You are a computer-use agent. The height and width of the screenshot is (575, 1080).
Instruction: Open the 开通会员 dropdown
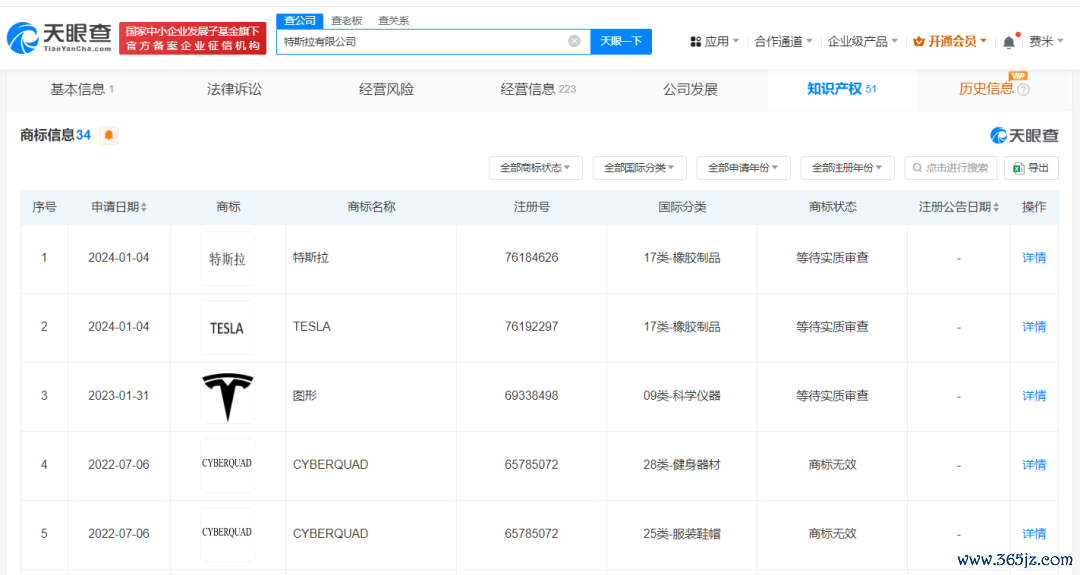click(950, 42)
